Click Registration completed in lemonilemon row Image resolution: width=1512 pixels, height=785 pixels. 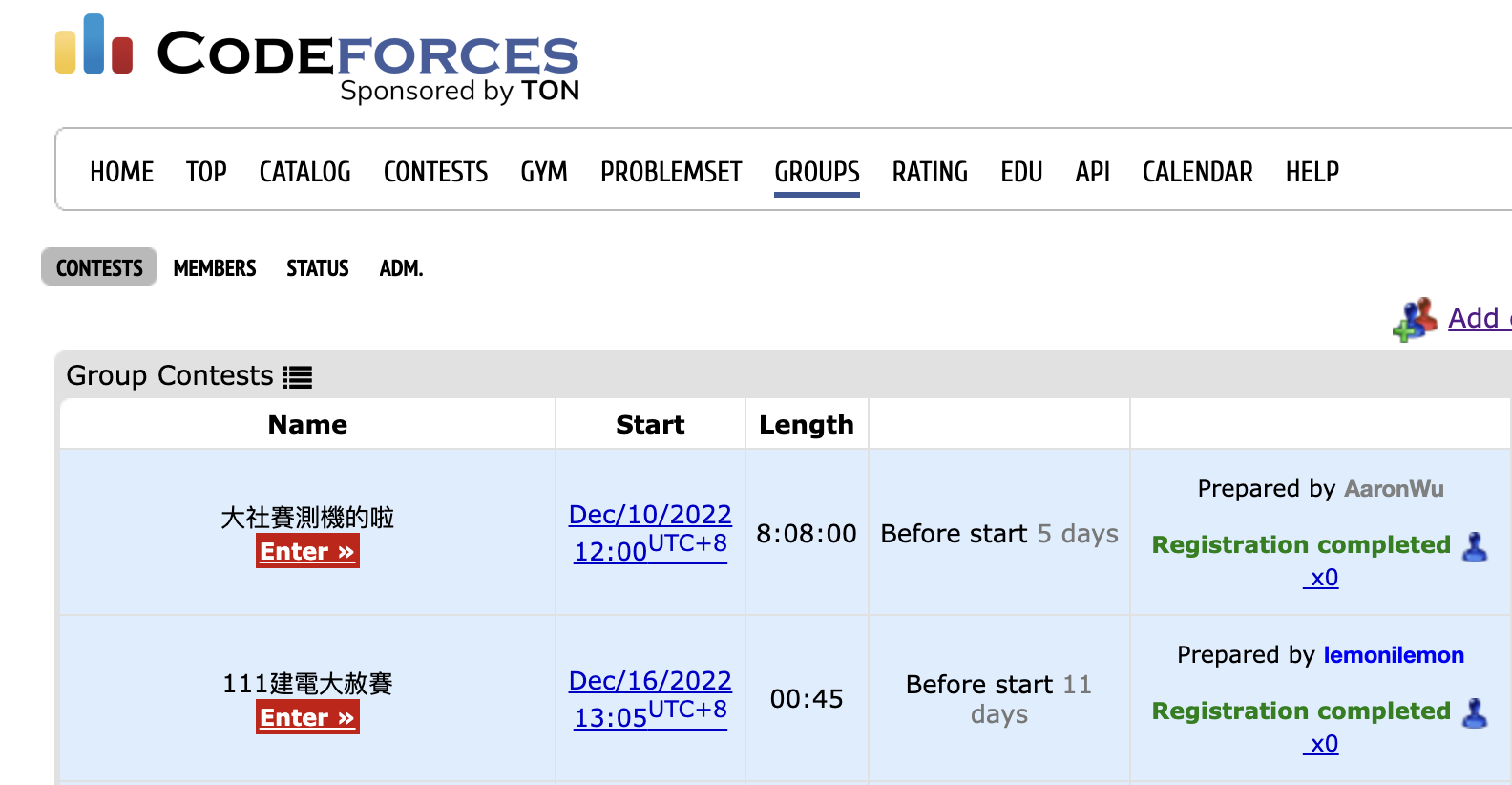tap(1301, 711)
